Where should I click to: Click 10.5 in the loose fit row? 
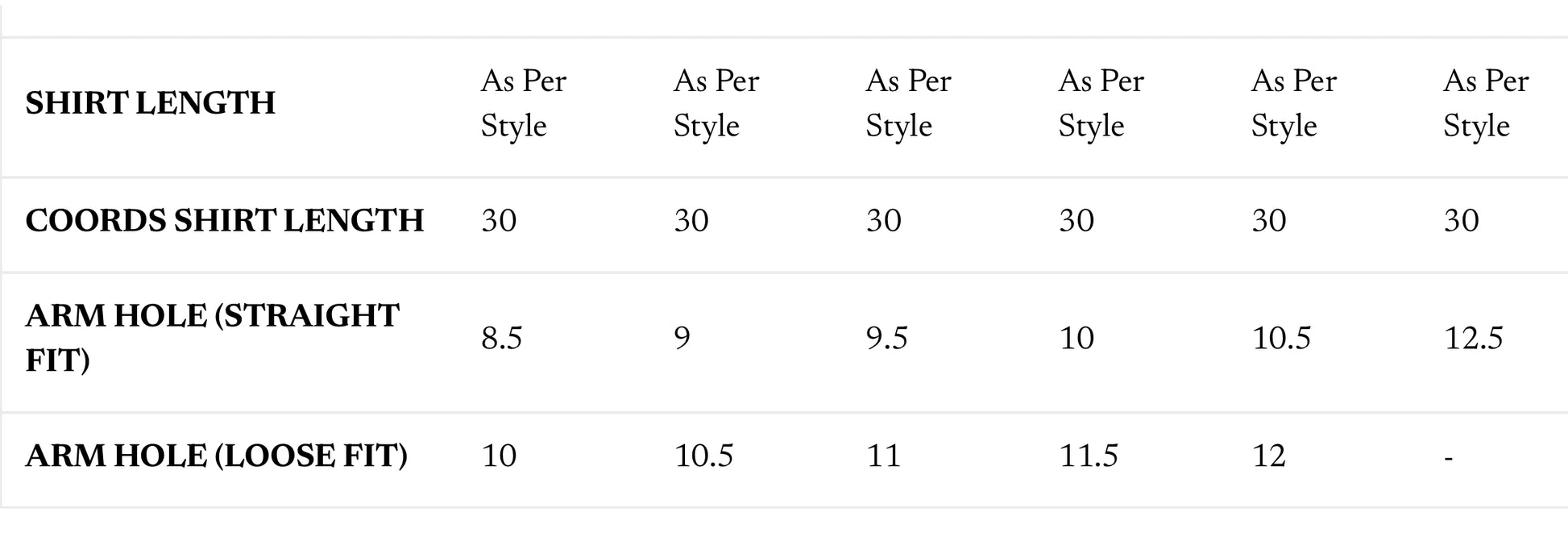coord(703,456)
